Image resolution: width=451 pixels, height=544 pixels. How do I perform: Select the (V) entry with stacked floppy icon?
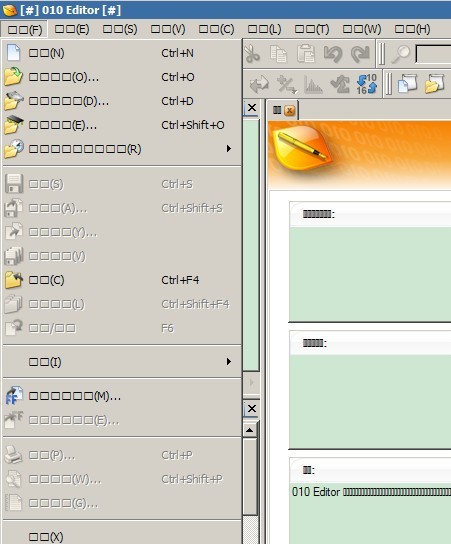pyautogui.click(x=122, y=256)
